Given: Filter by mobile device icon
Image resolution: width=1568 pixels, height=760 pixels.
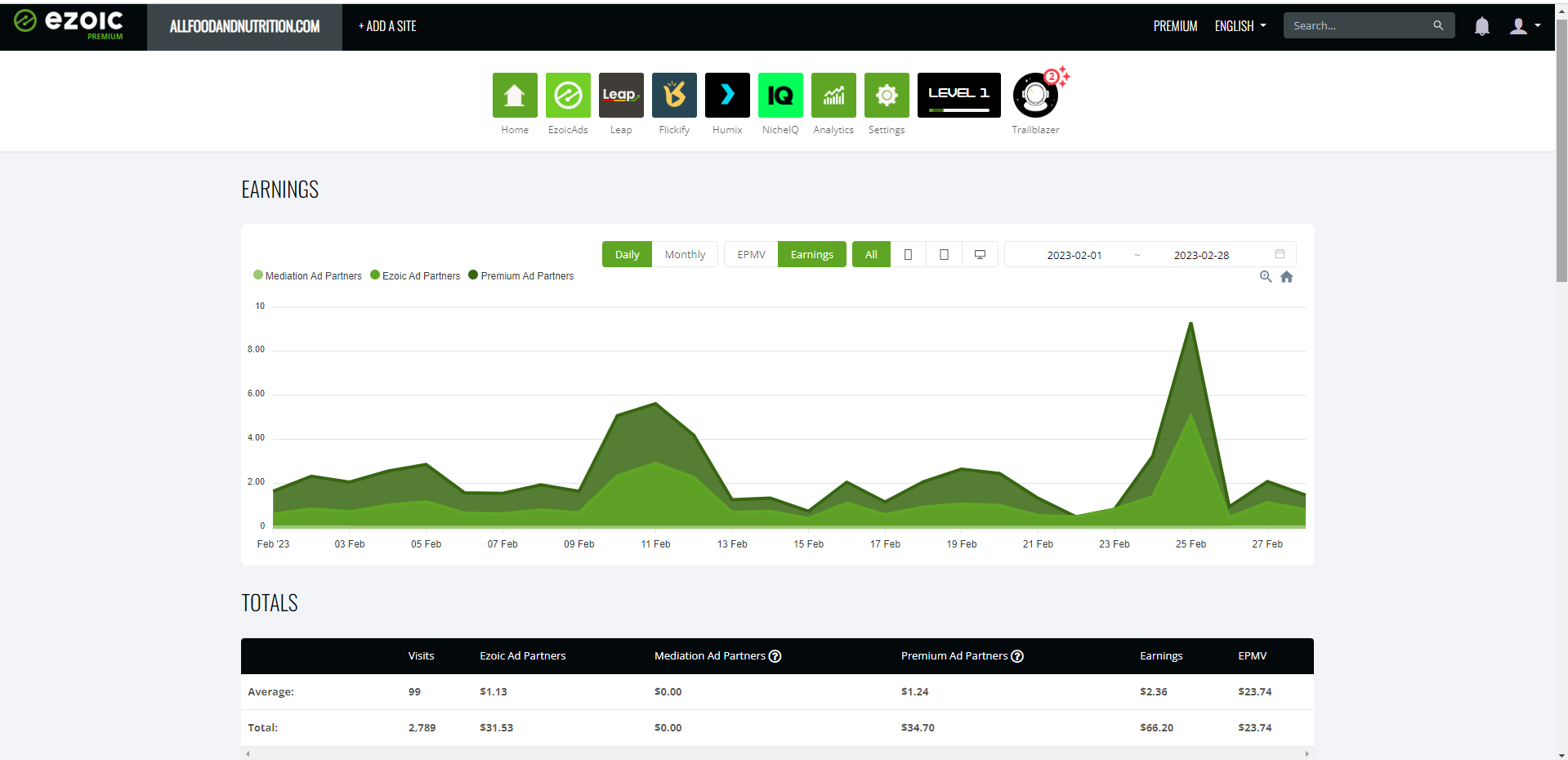Looking at the screenshot, I should (x=908, y=254).
